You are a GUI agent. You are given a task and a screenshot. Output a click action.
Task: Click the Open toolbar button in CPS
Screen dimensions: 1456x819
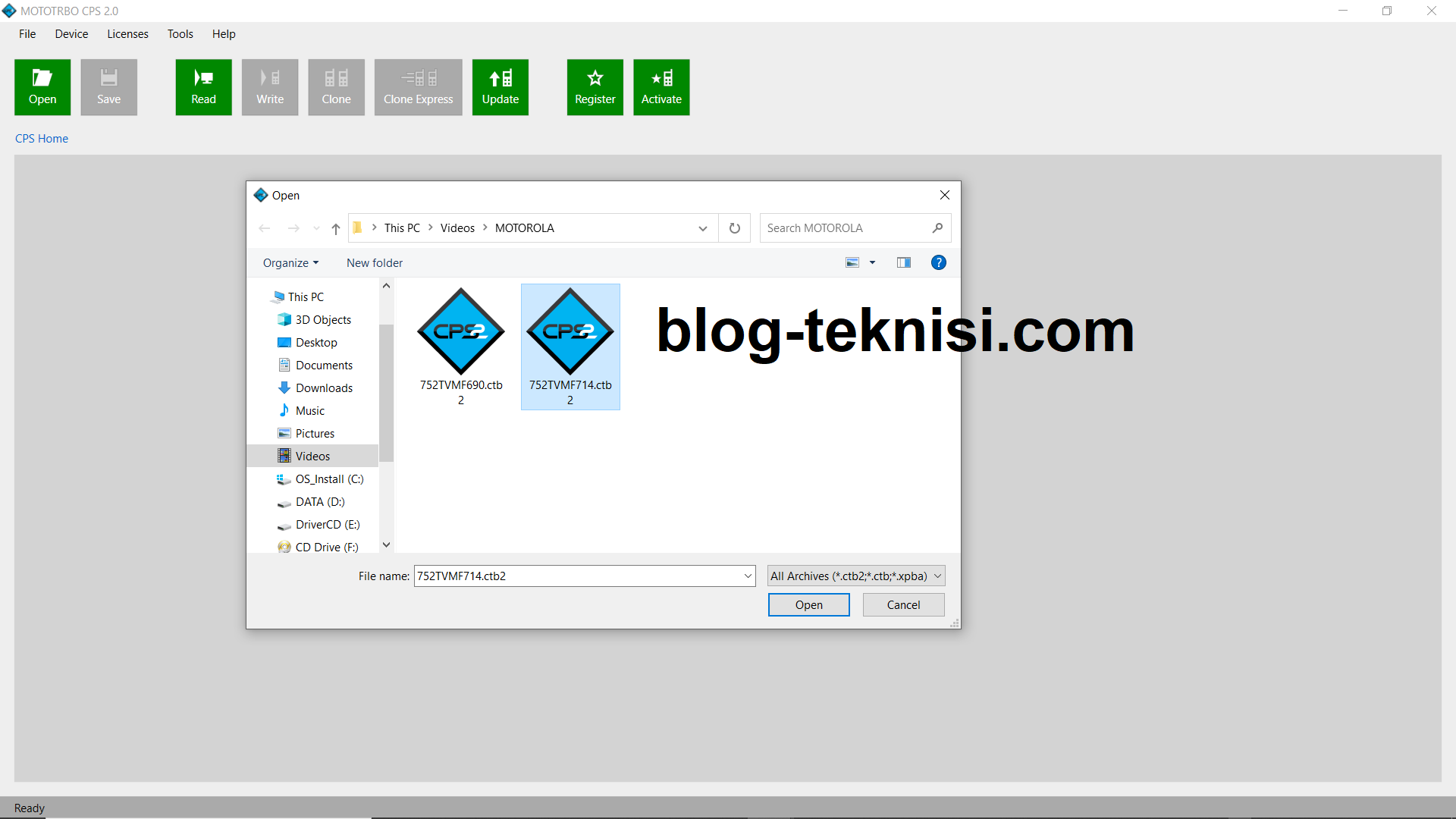coord(42,87)
